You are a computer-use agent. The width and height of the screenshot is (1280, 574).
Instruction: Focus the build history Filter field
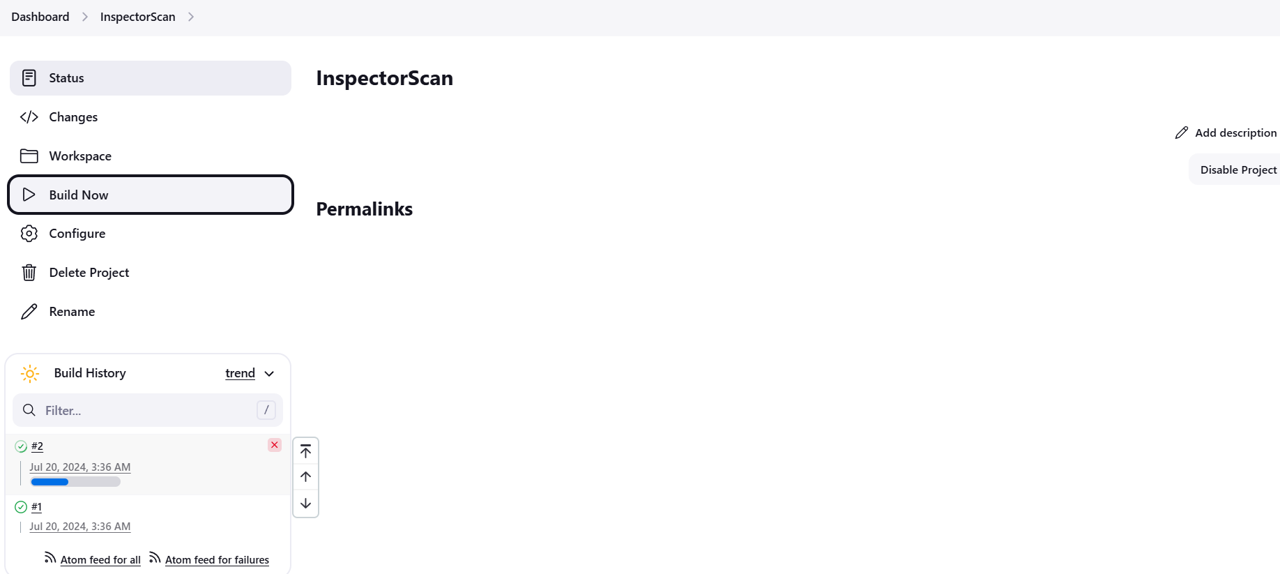click(x=148, y=410)
